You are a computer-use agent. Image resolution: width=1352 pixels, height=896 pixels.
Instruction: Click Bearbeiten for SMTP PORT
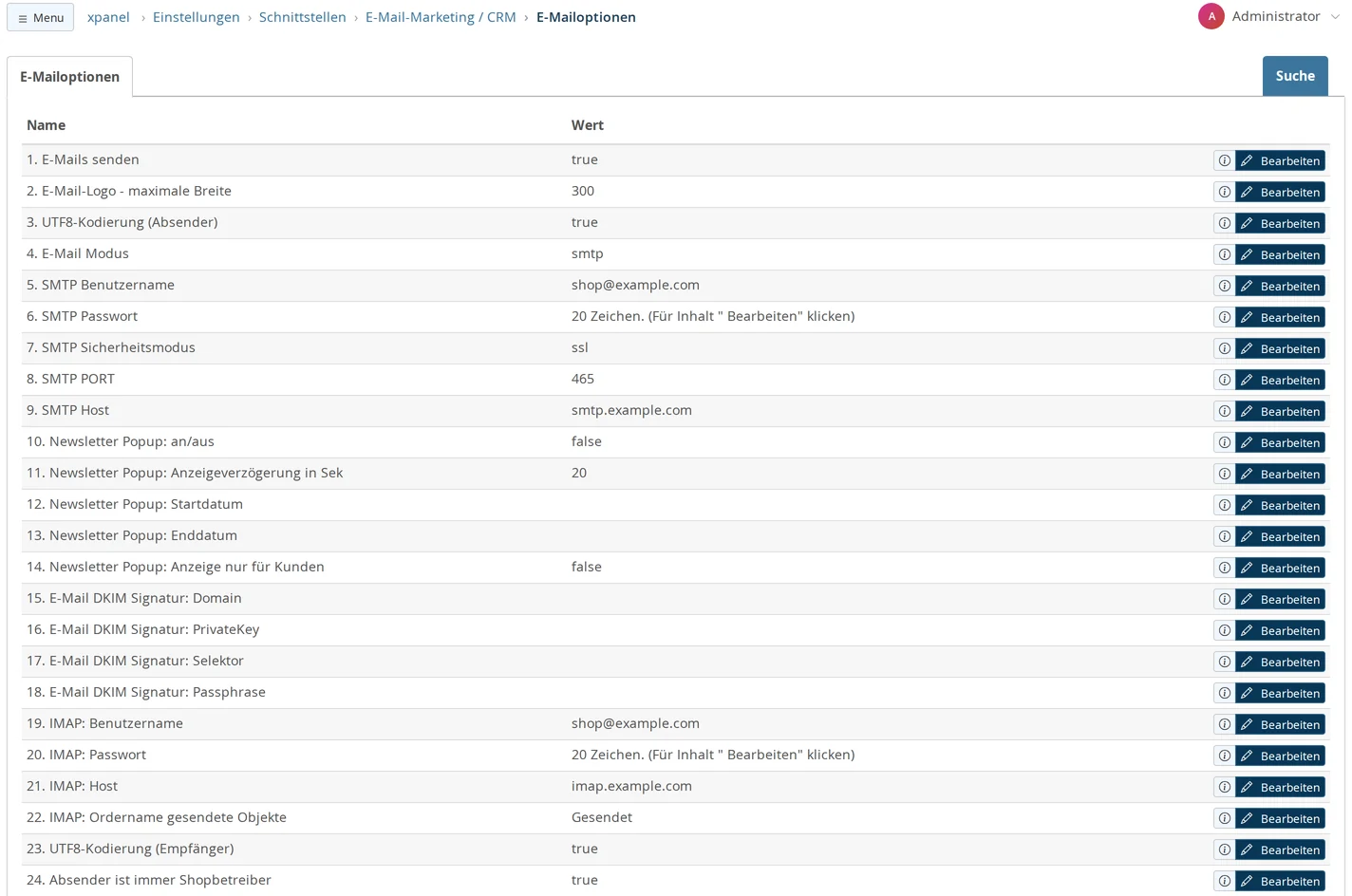click(x=1280, y=380)
